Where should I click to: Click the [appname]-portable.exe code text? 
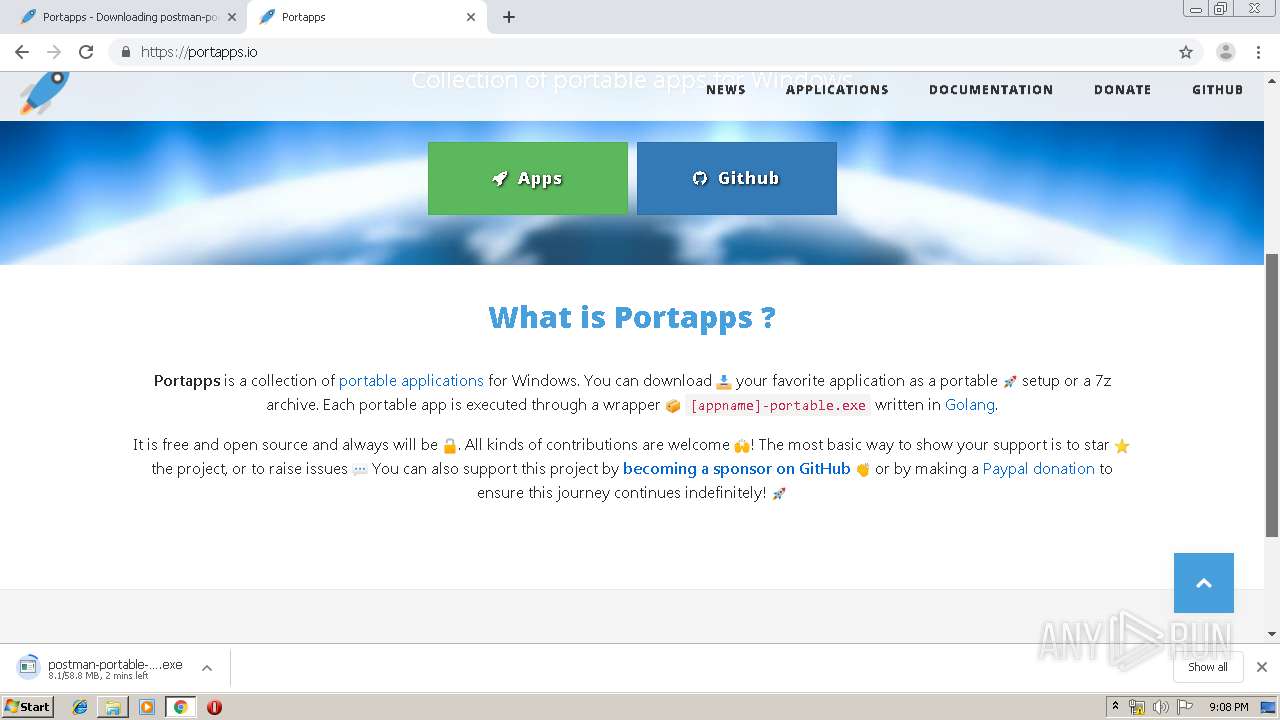point(778,406)
